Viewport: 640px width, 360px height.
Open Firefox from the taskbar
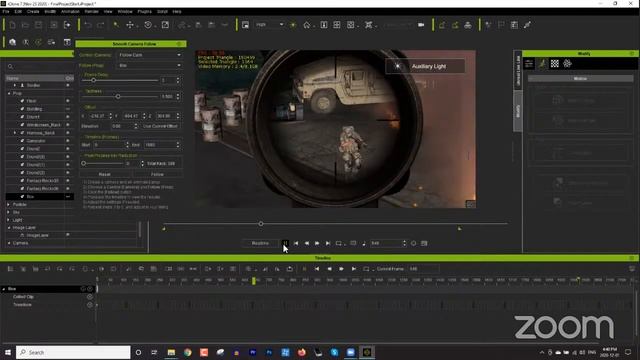pyautogui.click(x=302, y=352)
